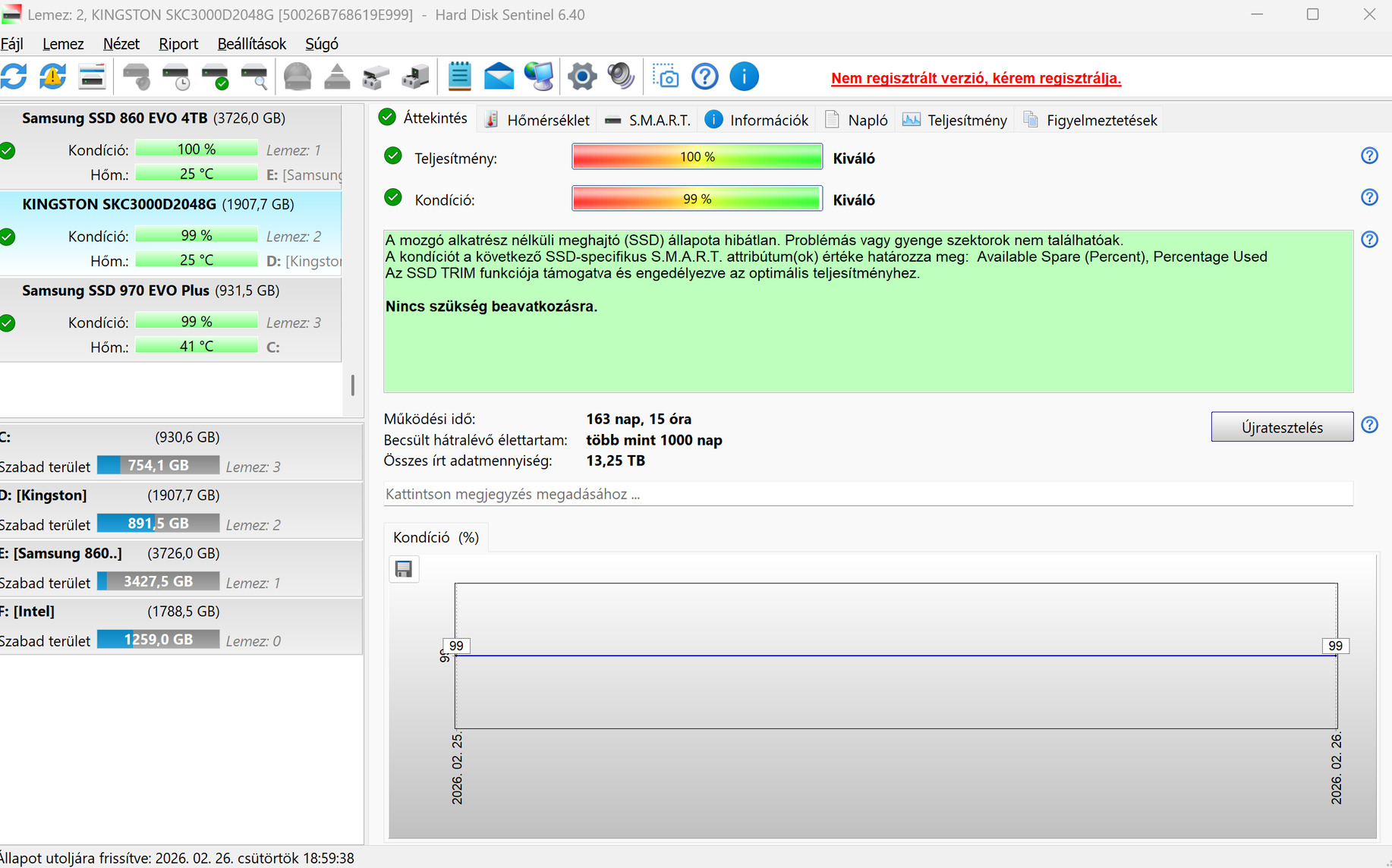Open the Beállítások menu
This screenshot has width=1392, height=868.
[x=252, y=44]
